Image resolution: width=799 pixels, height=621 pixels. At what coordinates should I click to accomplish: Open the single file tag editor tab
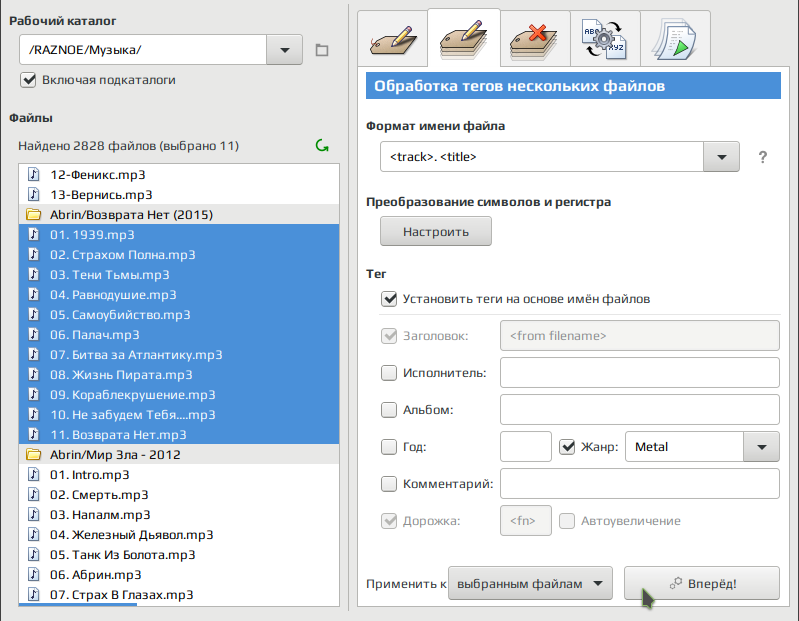pyautogui.click(x=393, y=39)
